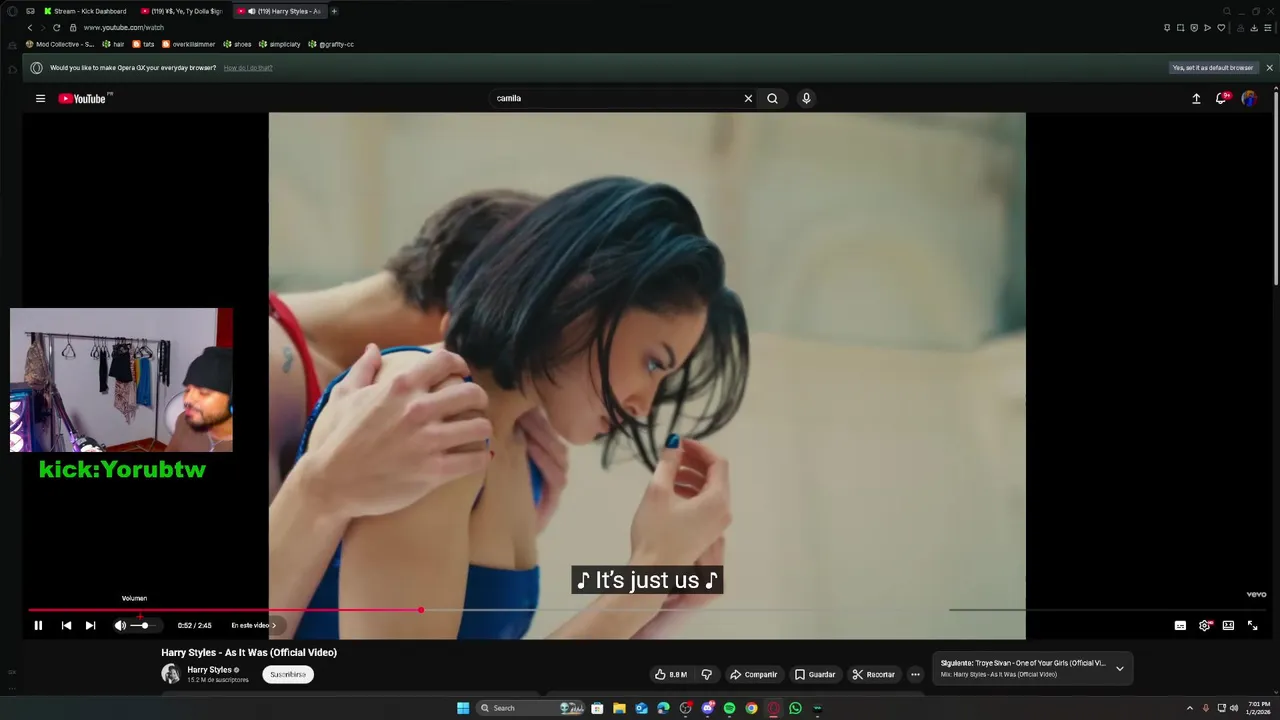The image size is (1280, 720).
Task: Open the Opera GX main menu logo
Action: click(12, 11)
